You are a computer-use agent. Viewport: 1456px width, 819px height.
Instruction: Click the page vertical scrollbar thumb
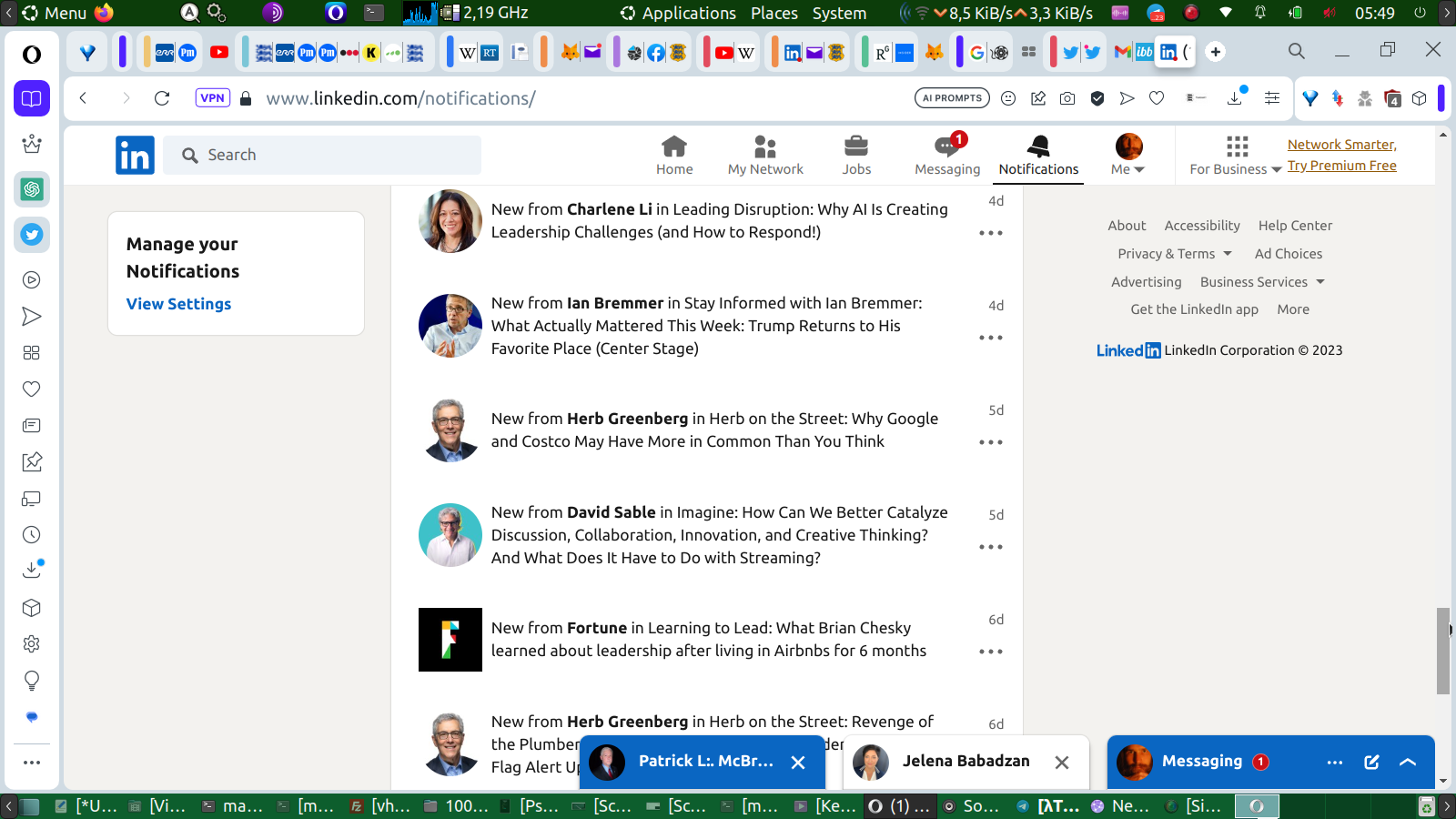click(x=1442, y=651)
